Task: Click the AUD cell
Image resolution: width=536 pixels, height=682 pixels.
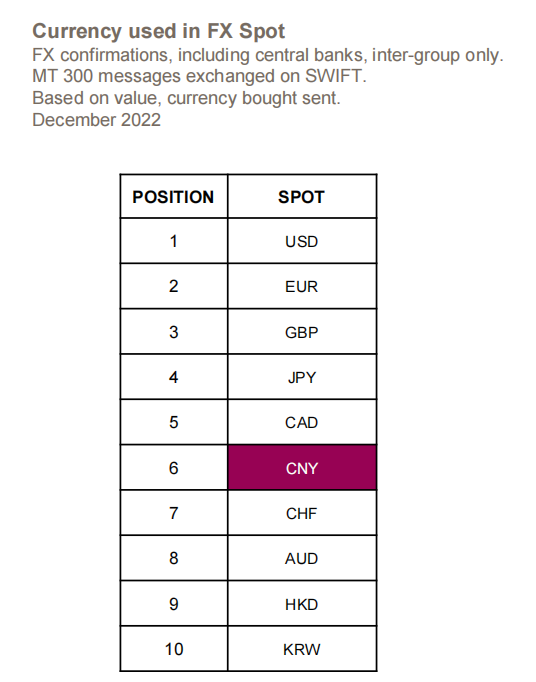Action: (302, 558)
